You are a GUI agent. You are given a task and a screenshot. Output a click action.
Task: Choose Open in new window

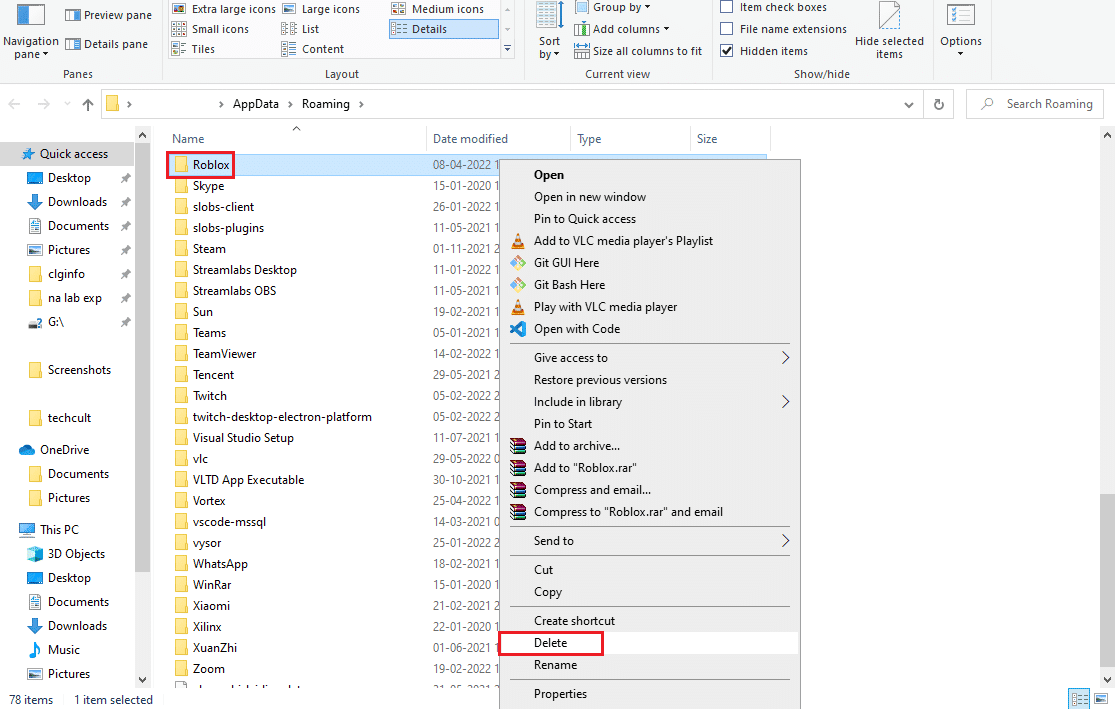tap(589, 197)
